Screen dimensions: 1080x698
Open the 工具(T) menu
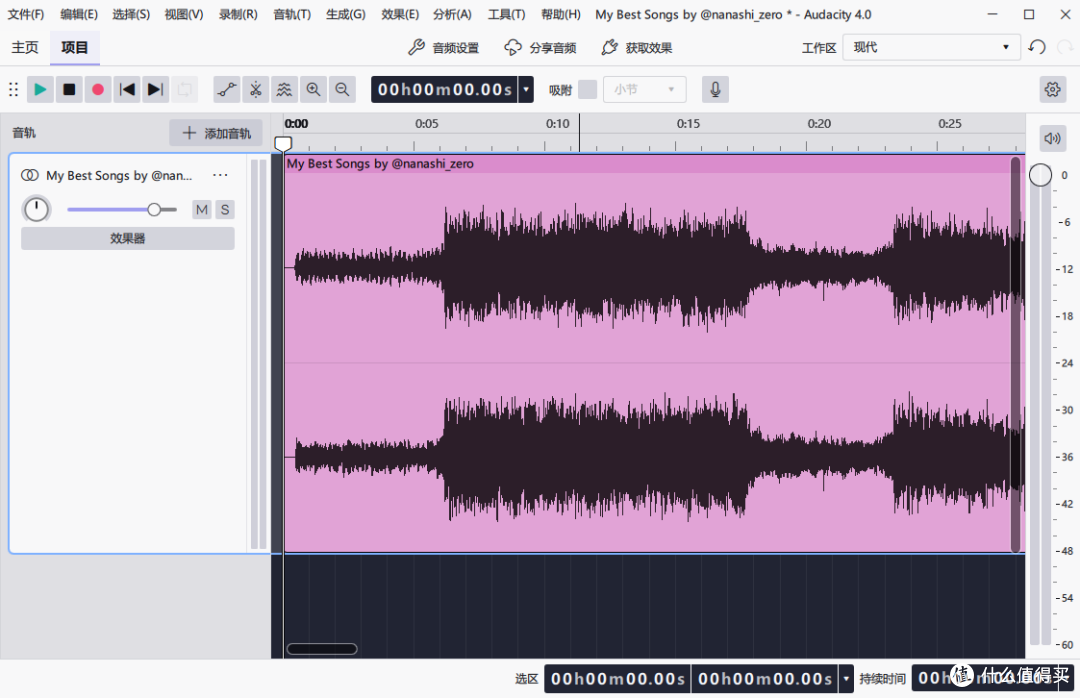click(506, 14)
